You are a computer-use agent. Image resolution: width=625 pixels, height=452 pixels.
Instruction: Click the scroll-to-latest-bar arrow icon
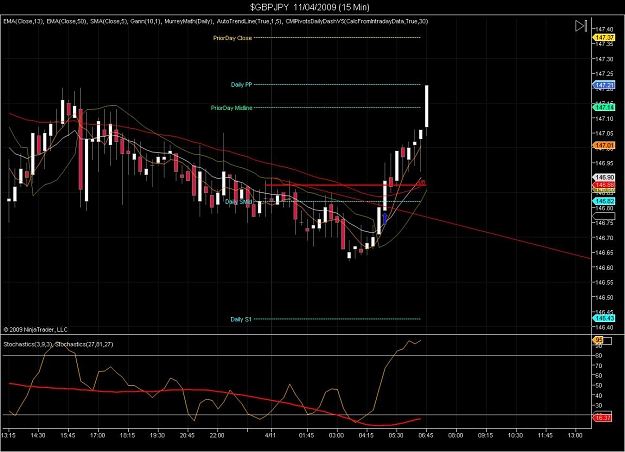pos(581,26)
